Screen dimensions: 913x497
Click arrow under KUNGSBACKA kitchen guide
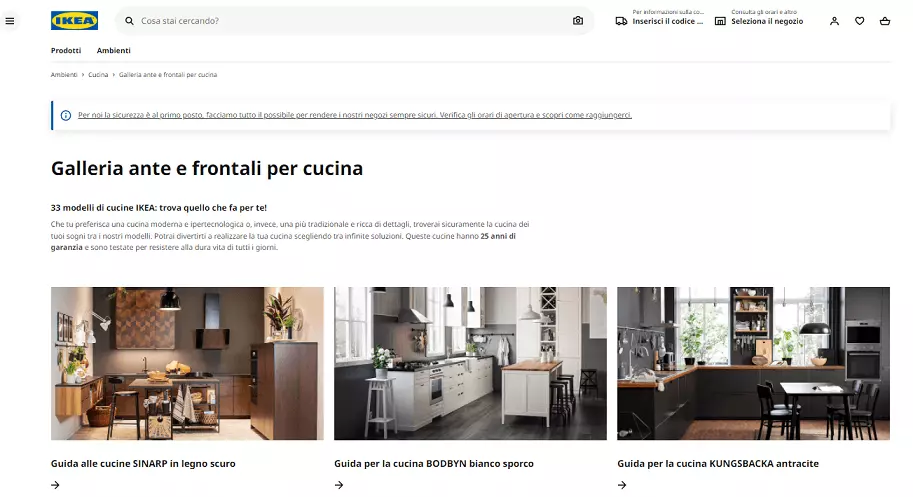point(622,485)
